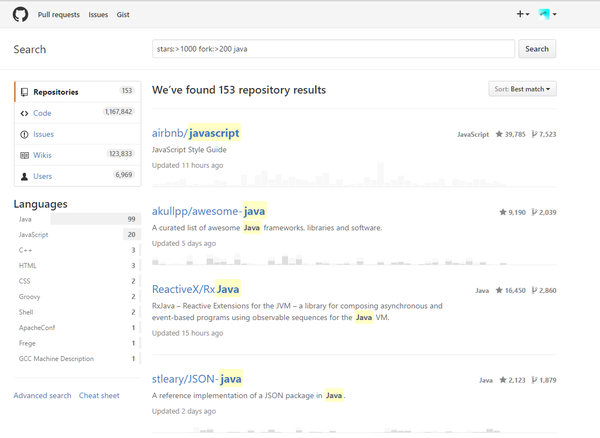Image resolution: width=600 pixels, height=438 pixels.
Task: Click fork icon for stleary/JSON-java
Action: coord(534,380)
